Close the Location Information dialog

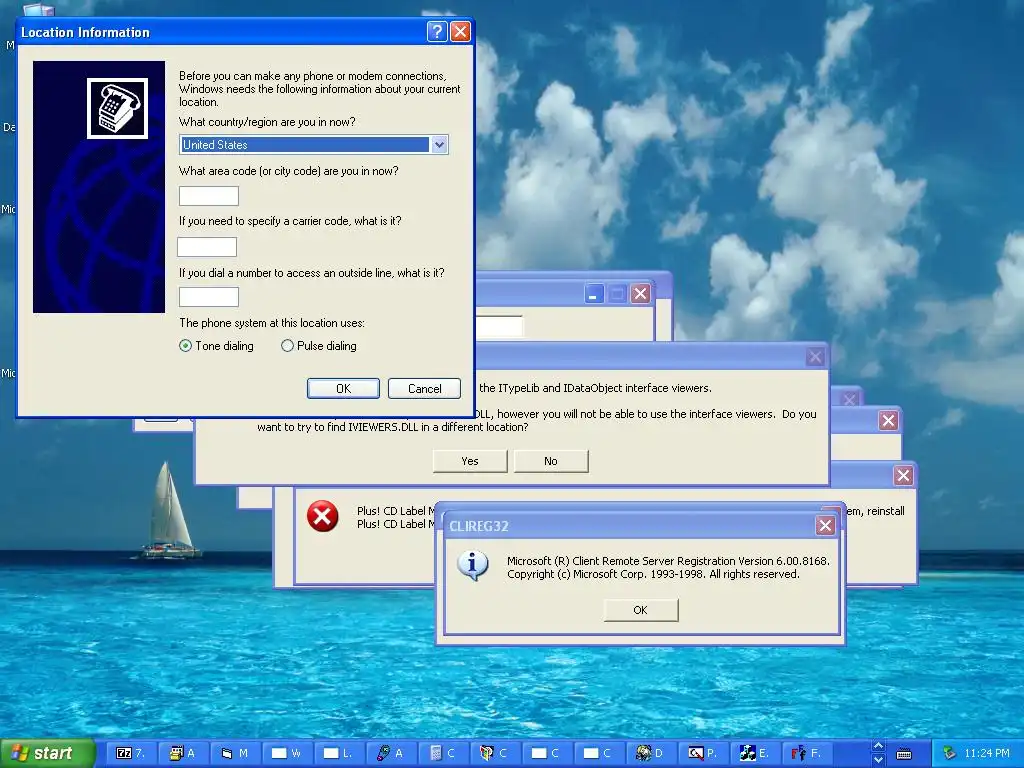pyautogui.click(x=460, y=31)
